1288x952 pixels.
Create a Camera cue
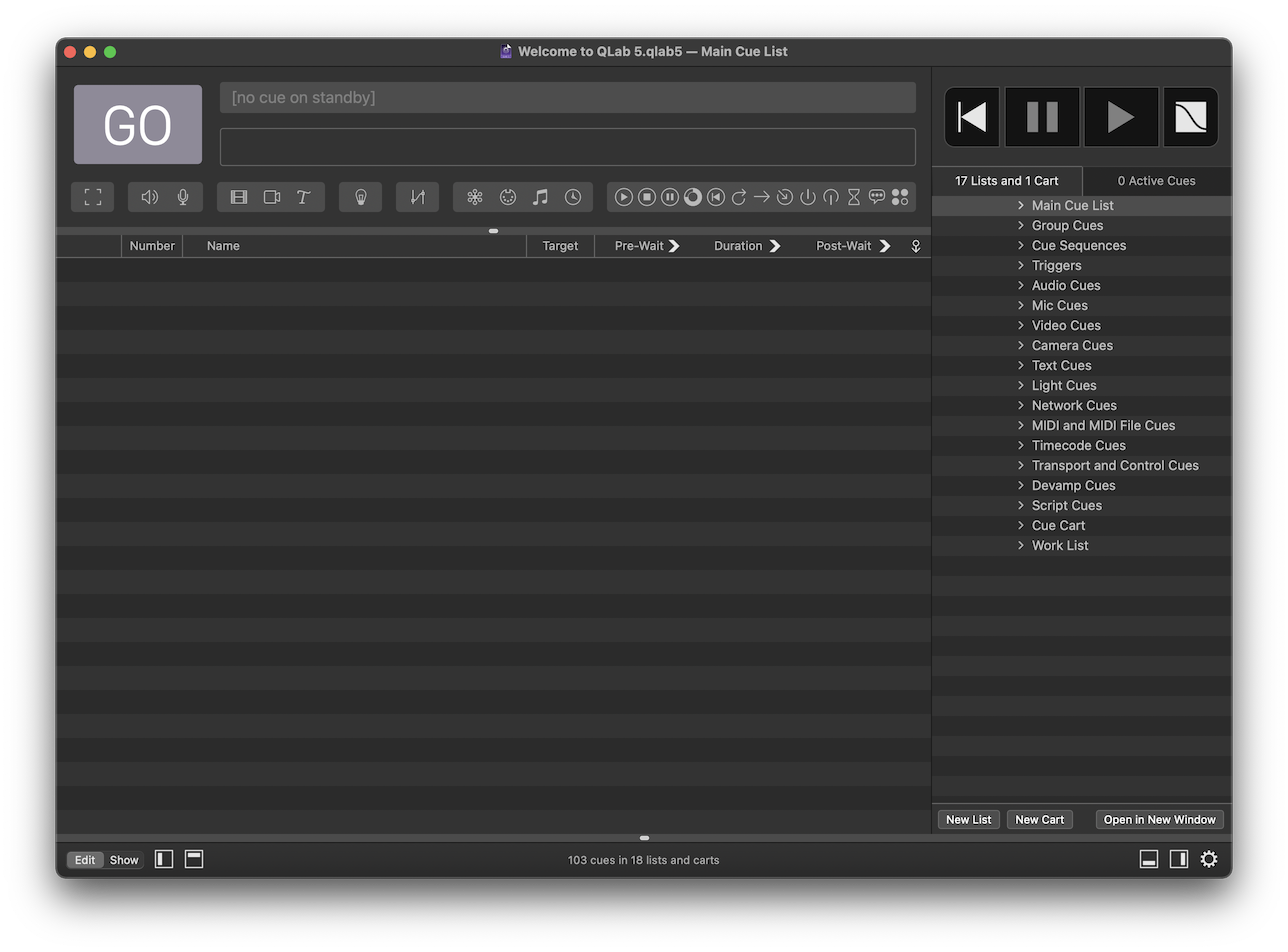tap(271, 197)
